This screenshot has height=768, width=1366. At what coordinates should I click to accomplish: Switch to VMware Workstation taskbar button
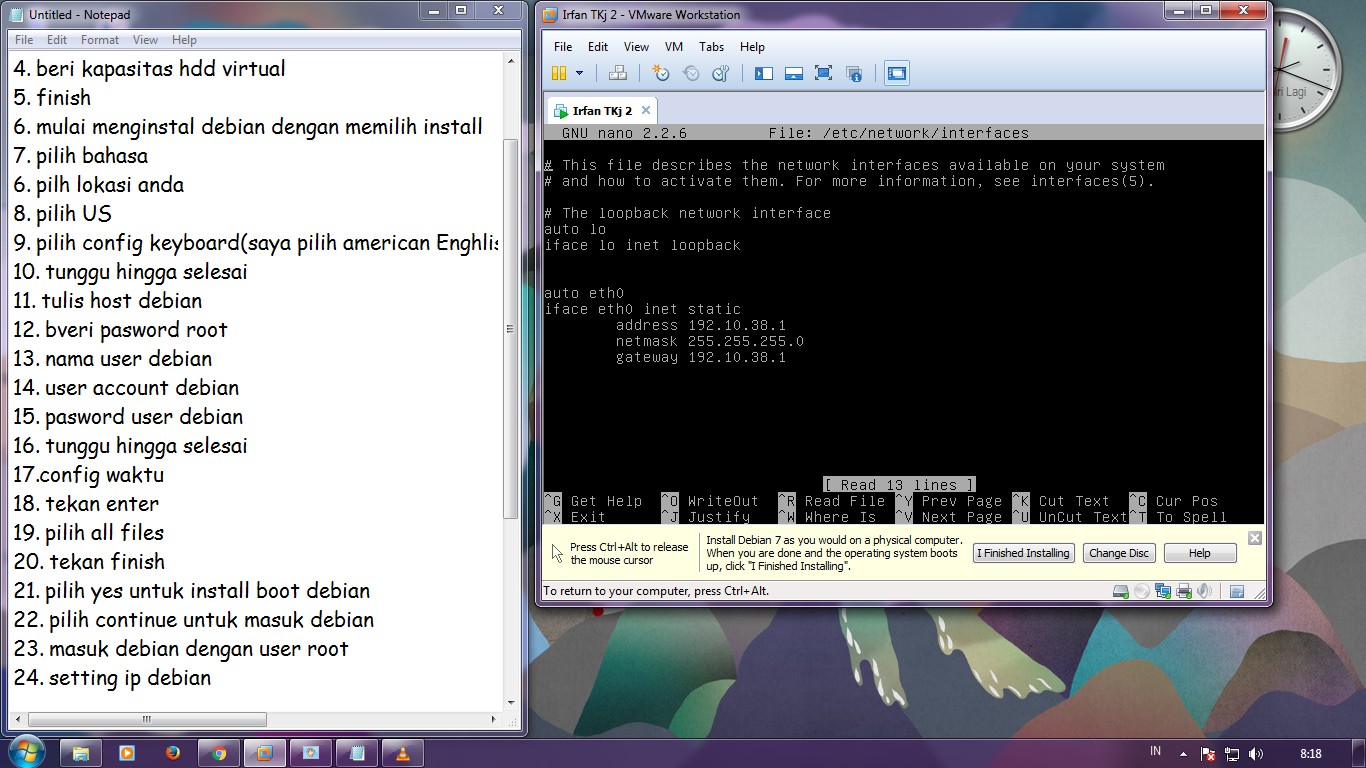[x=265, y=753]
